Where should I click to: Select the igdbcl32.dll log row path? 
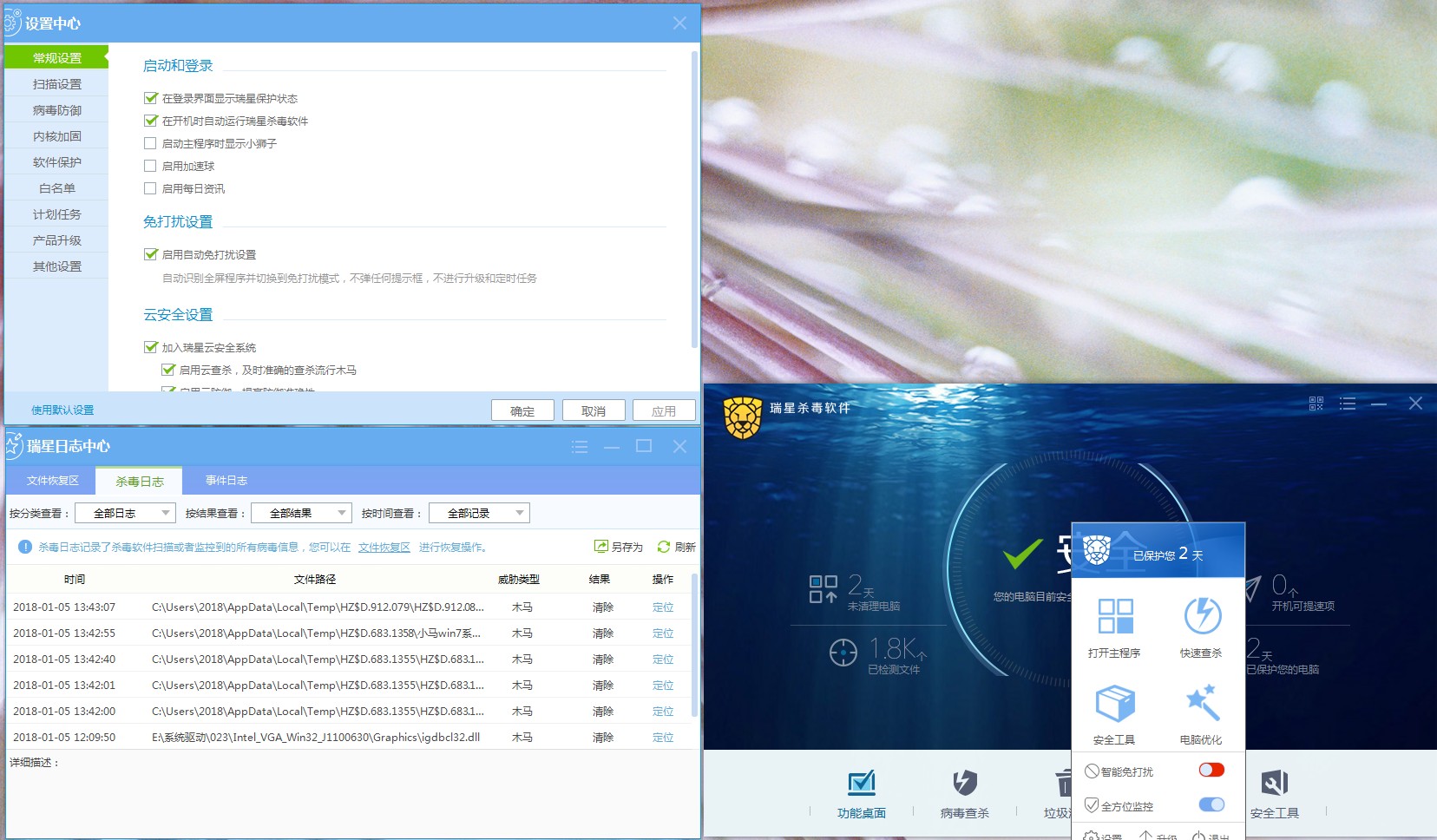(x=316, y=738)
